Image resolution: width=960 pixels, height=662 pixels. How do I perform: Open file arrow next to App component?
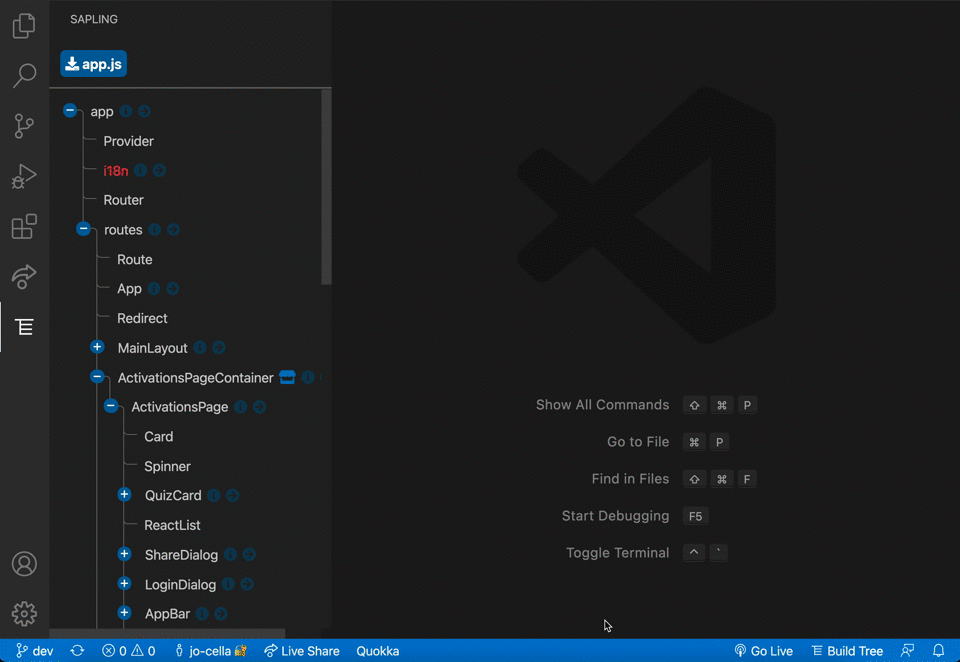(x=173, y=288)
